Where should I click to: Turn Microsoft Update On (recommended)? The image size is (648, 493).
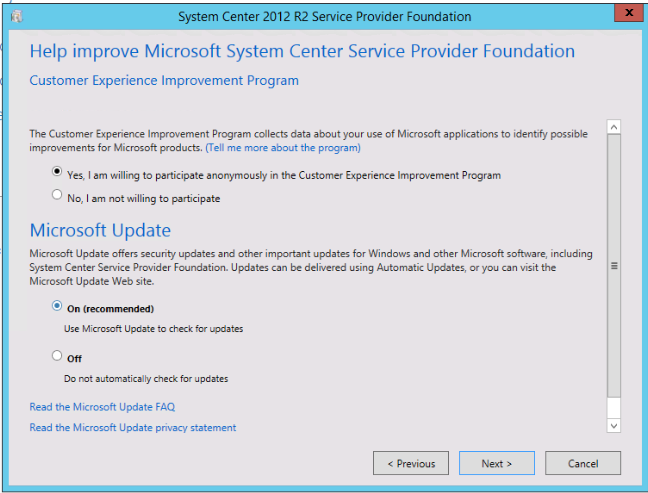point(57,308)
